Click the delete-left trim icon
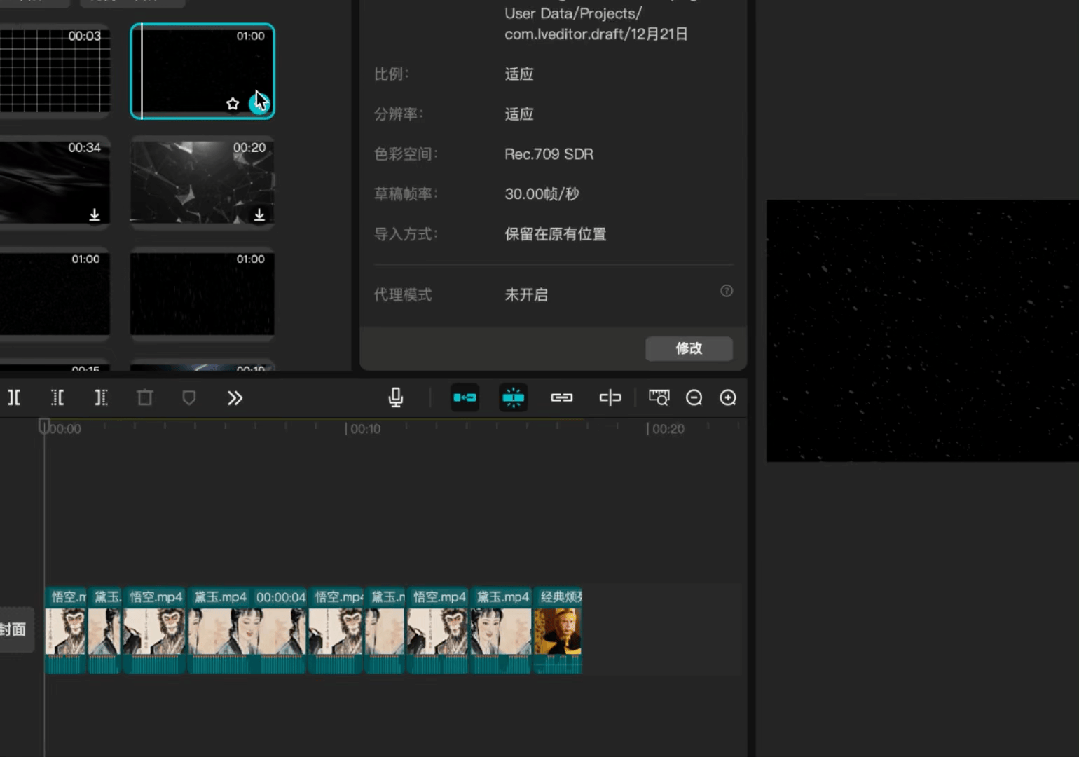Image resolution: width=1079 pixels, height=757 pixels. (58, 398)
